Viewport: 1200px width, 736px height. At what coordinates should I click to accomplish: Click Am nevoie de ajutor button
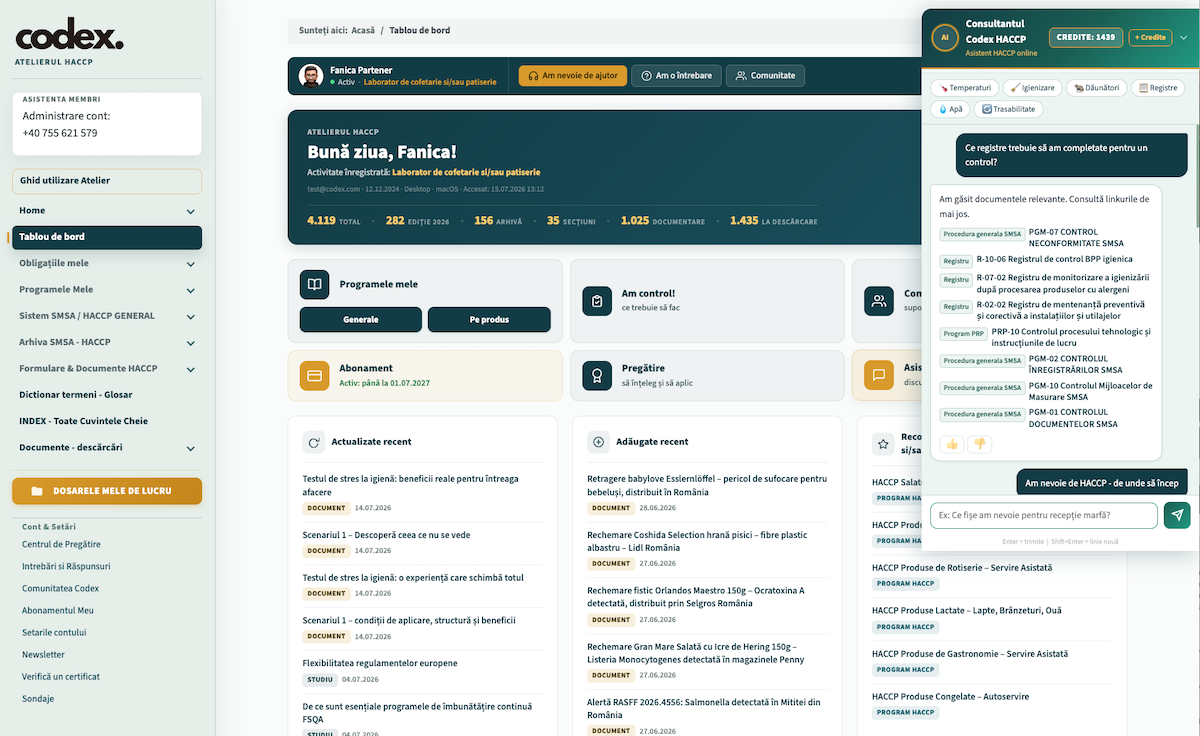tap(573, 75)
